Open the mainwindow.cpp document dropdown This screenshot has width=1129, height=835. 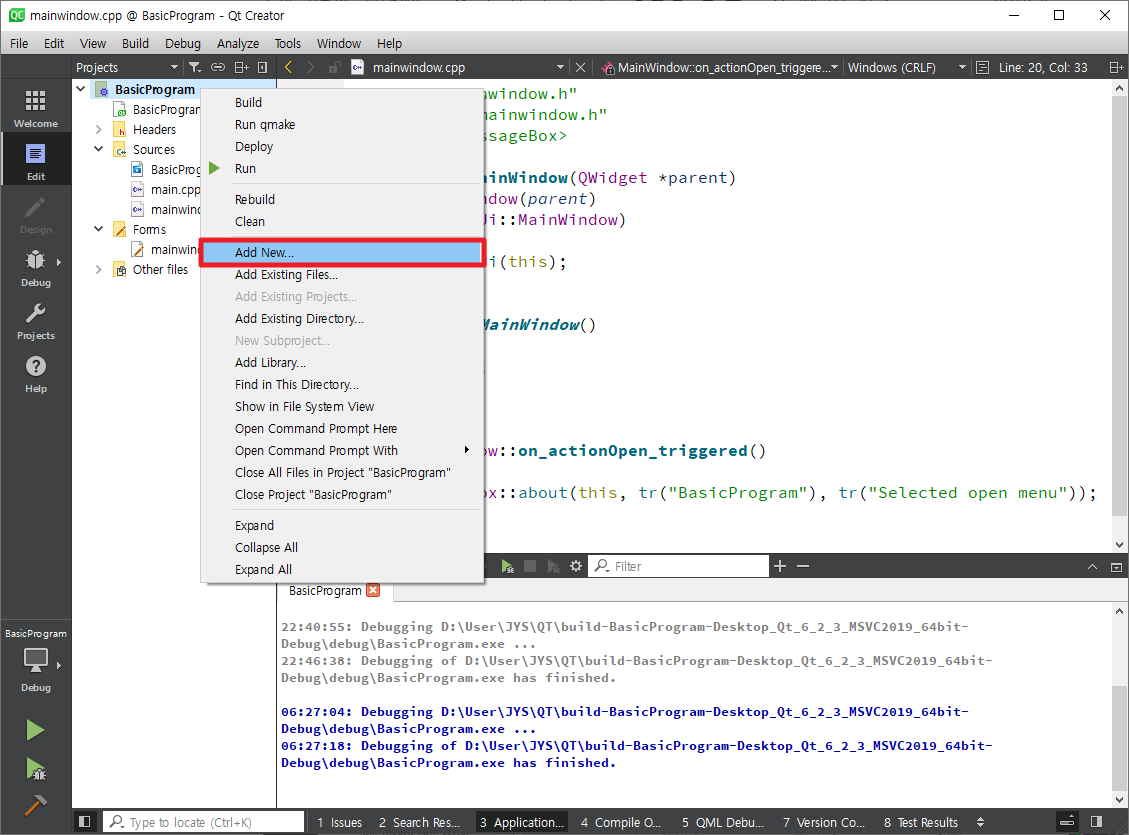pos(559,67)
